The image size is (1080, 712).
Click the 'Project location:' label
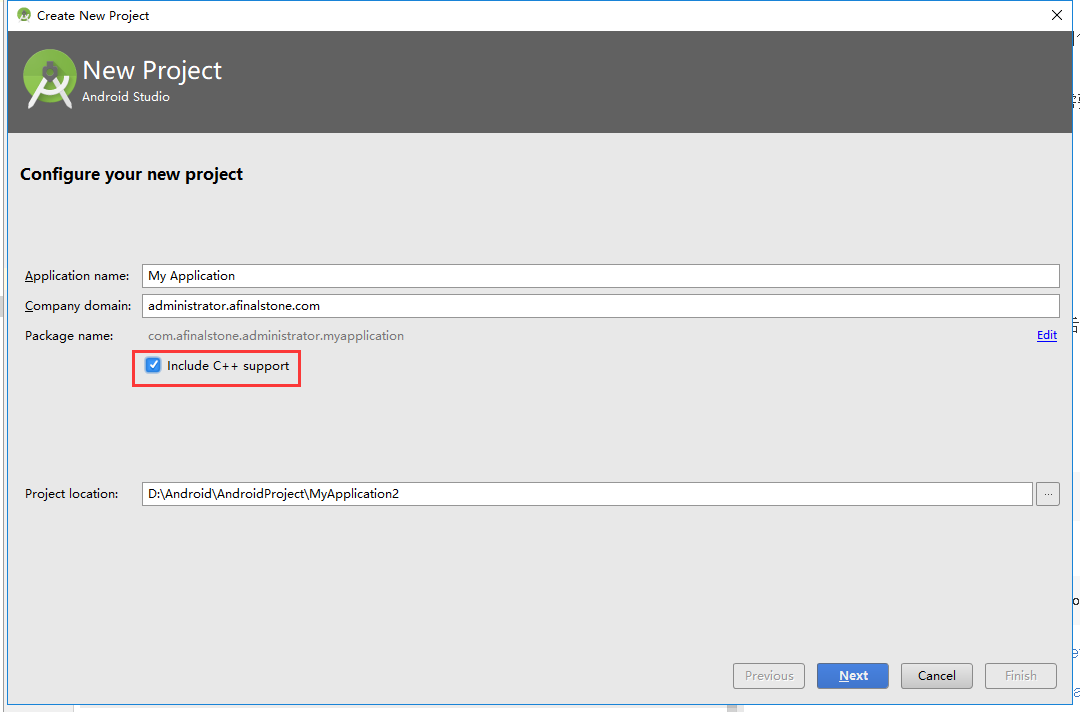72,494
